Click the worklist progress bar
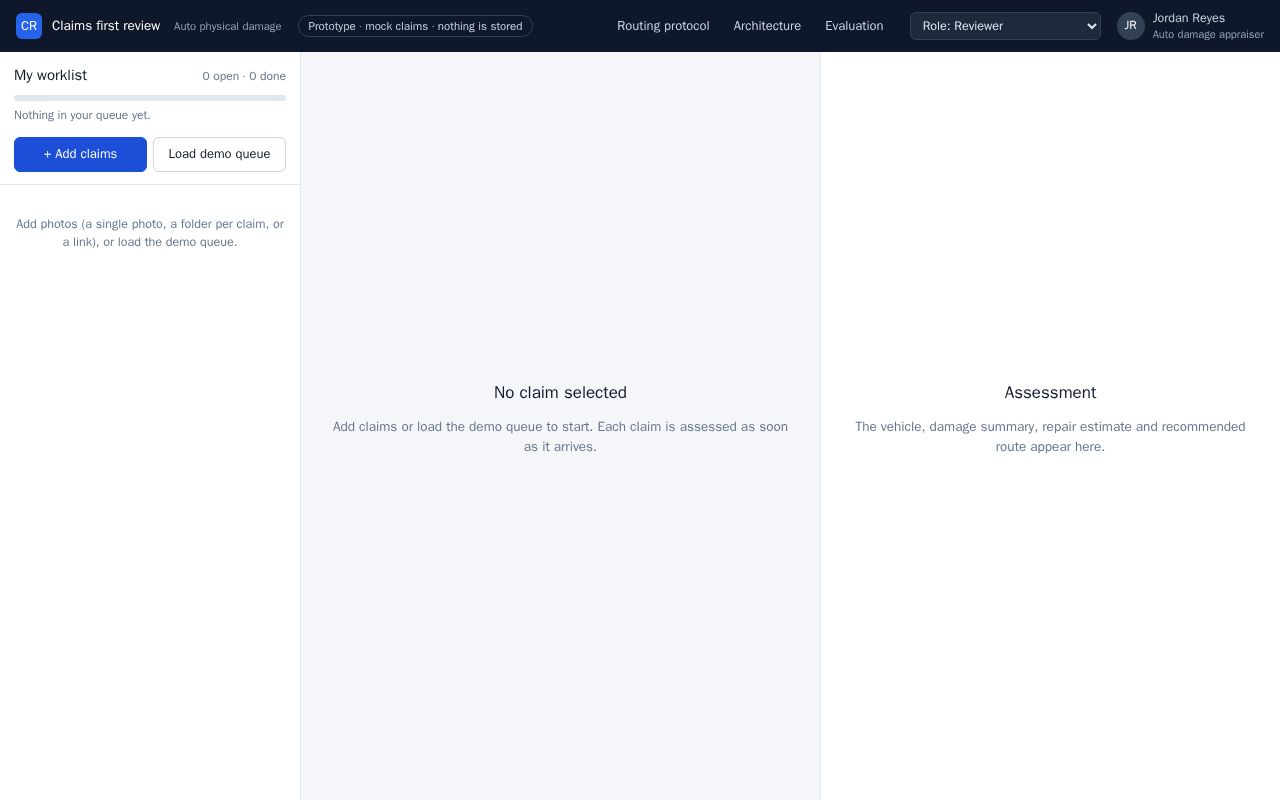The image size is (1280, 800). click(x=150, y=98)
